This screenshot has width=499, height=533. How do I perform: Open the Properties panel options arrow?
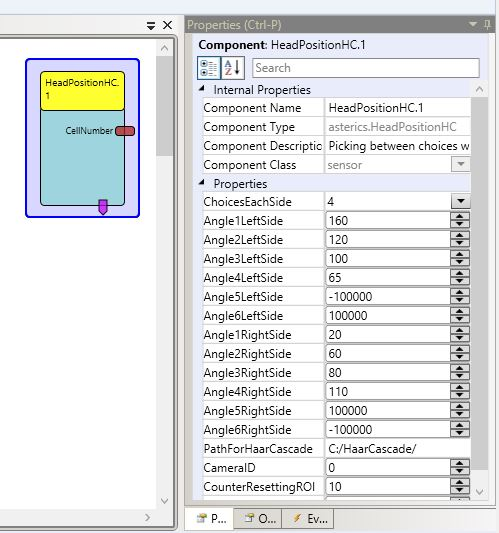[473, 24]
